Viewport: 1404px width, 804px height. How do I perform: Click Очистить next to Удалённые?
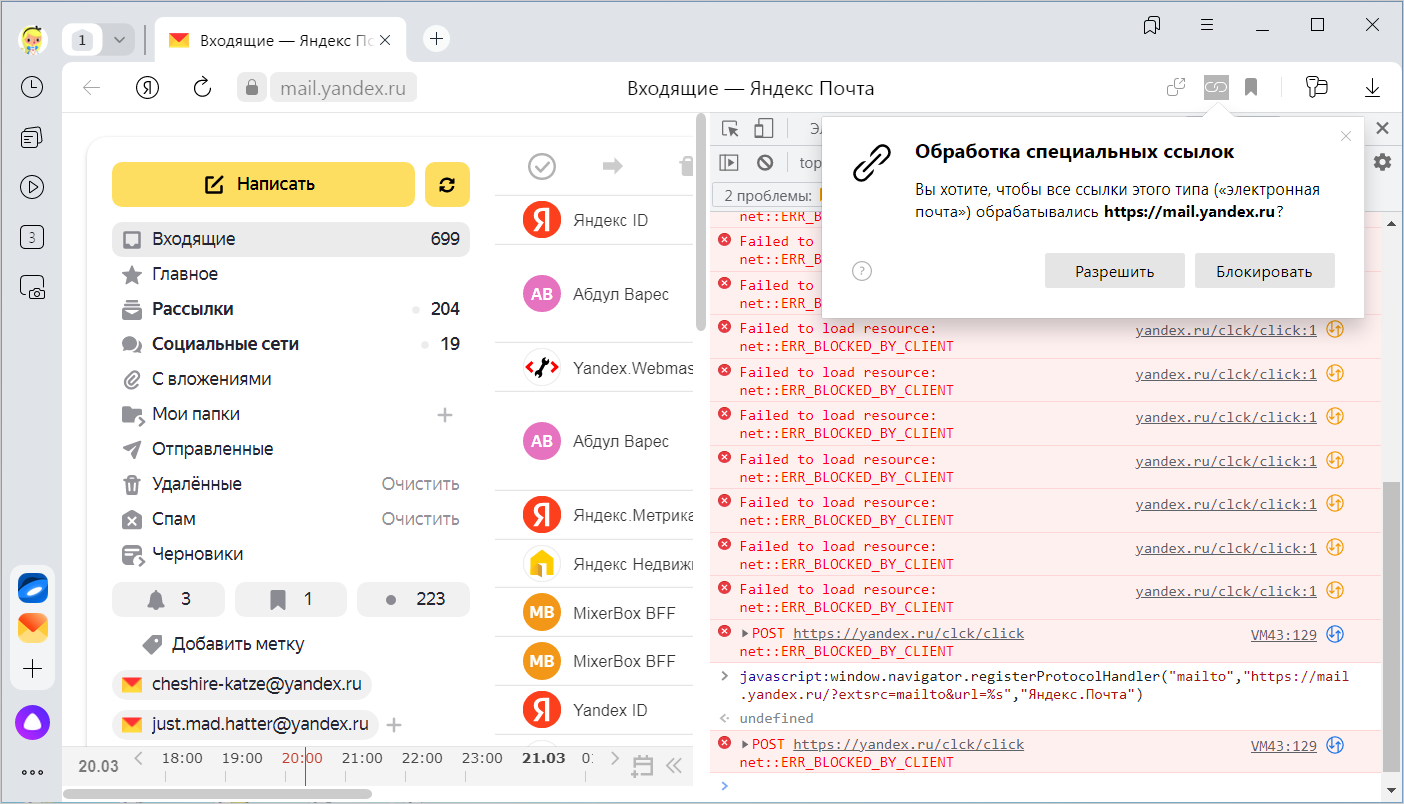[420, 484]
